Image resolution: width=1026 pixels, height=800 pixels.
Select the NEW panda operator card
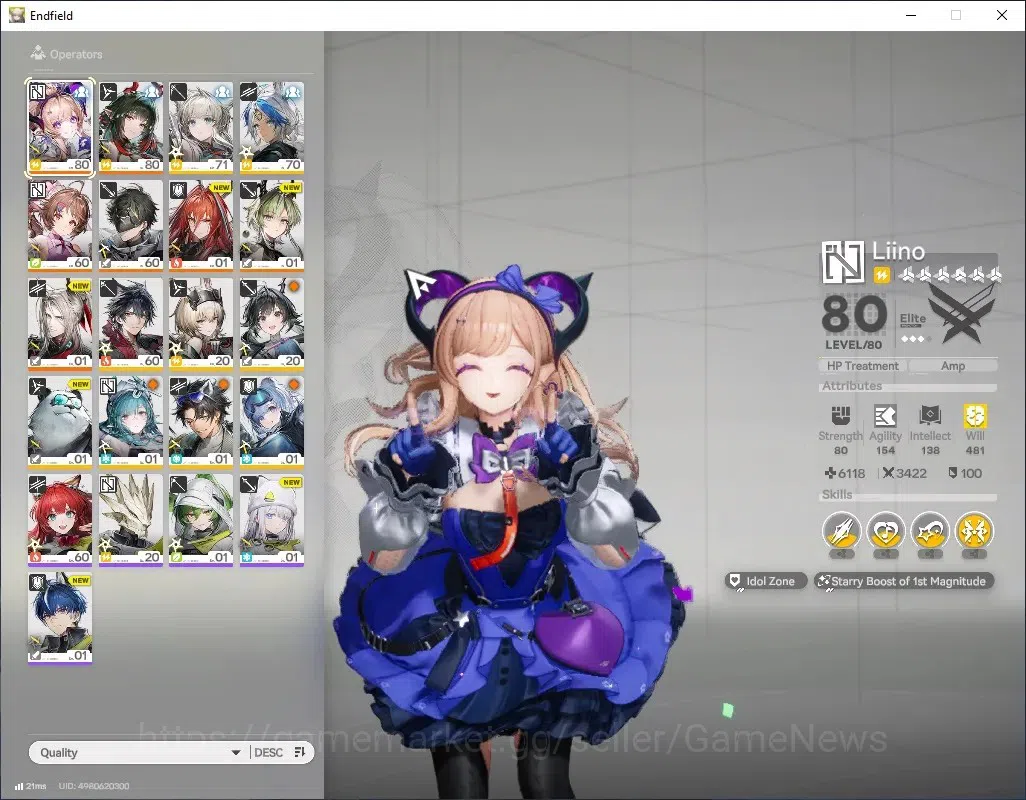point(60,422)
